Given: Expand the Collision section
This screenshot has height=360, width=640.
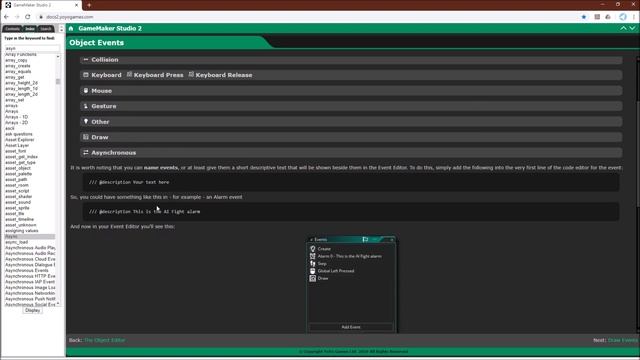Looking at the screenshot, I should tap(351, 60).
